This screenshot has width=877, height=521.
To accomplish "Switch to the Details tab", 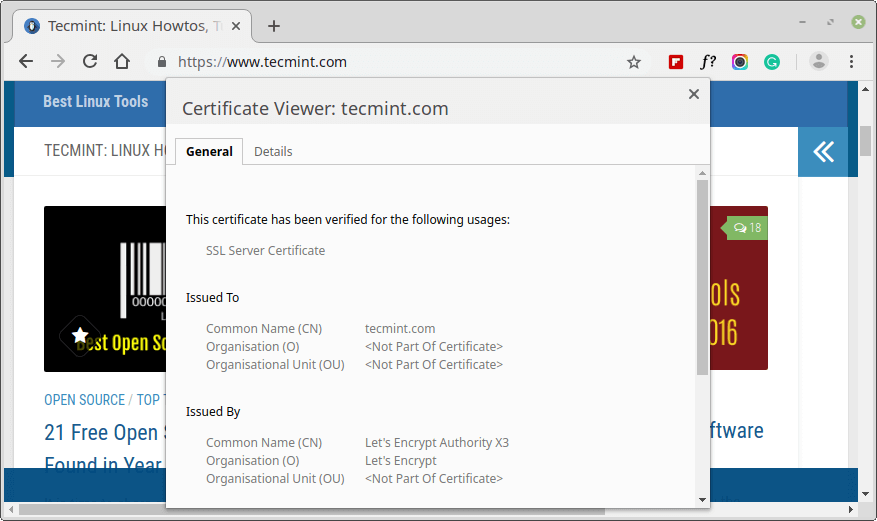I will point(273,152).
